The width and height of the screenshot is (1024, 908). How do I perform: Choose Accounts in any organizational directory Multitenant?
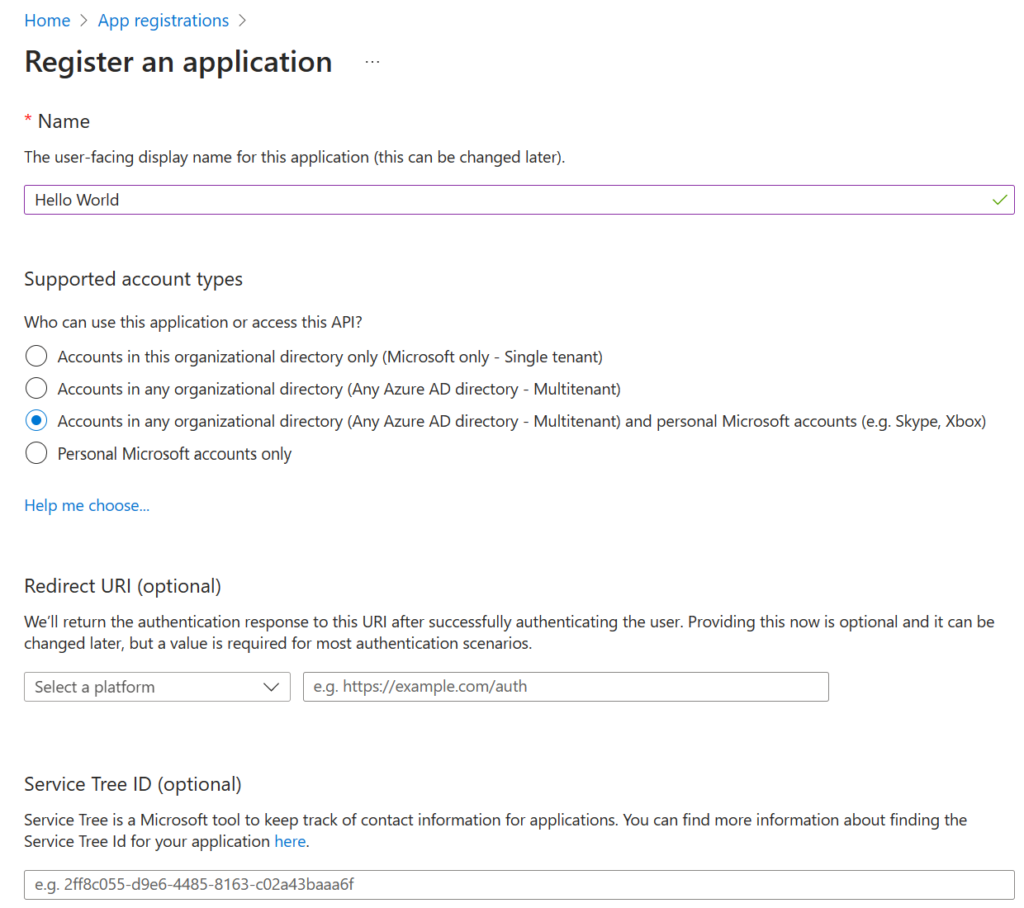36,388
